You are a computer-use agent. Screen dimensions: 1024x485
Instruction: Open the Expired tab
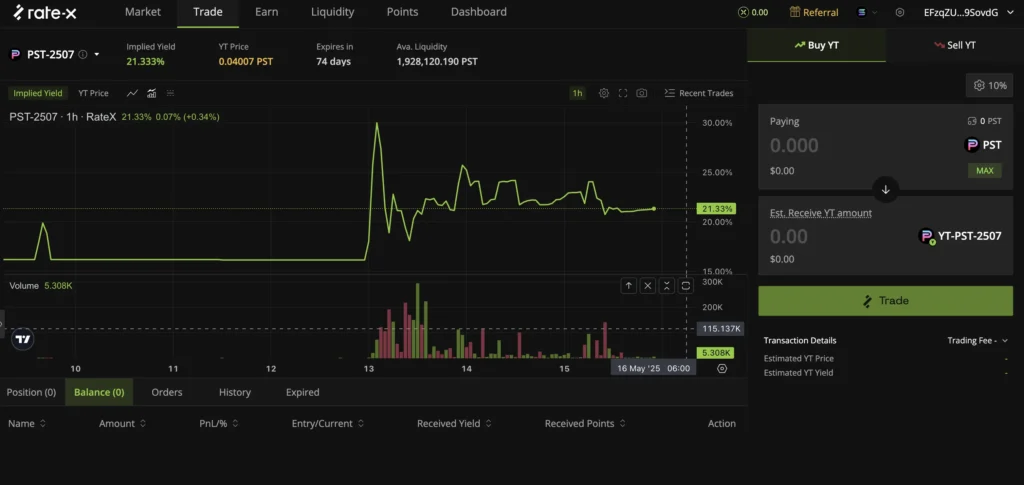point(302,392)
